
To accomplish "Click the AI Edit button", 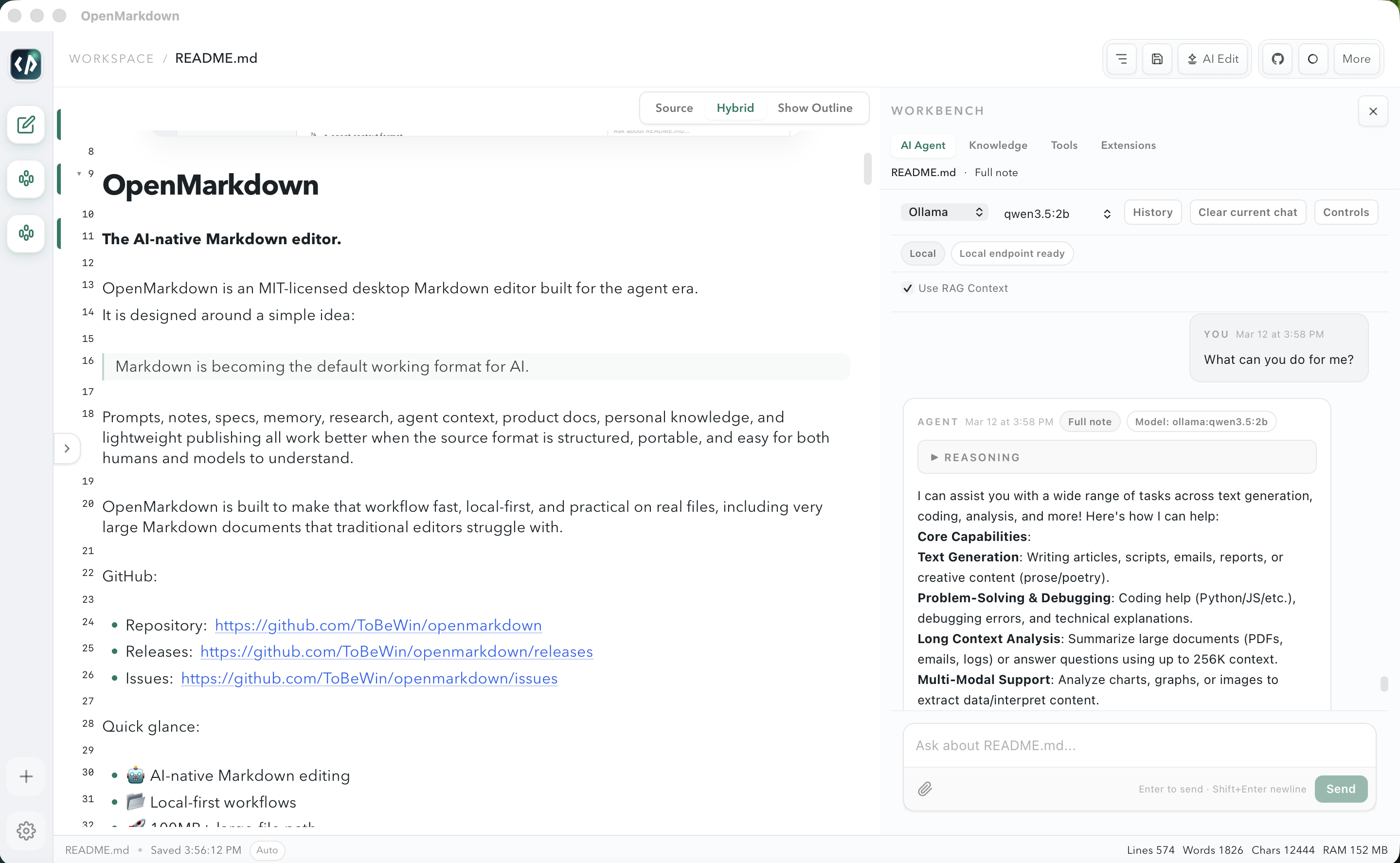I will point(1212,58).
